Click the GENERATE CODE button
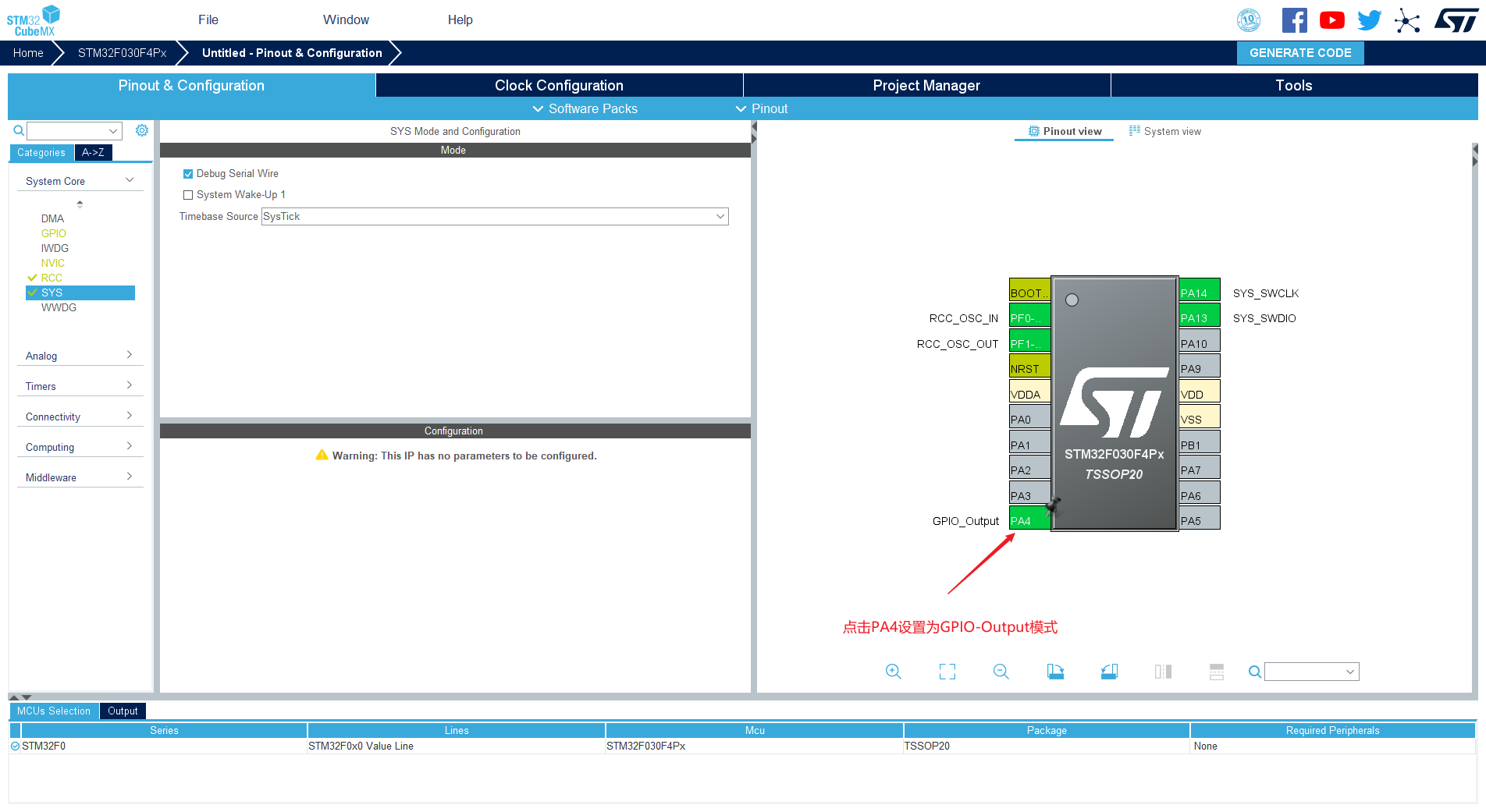This screenshot has width=1486, height=812. pyautogui.click(x=1300, y=53)
